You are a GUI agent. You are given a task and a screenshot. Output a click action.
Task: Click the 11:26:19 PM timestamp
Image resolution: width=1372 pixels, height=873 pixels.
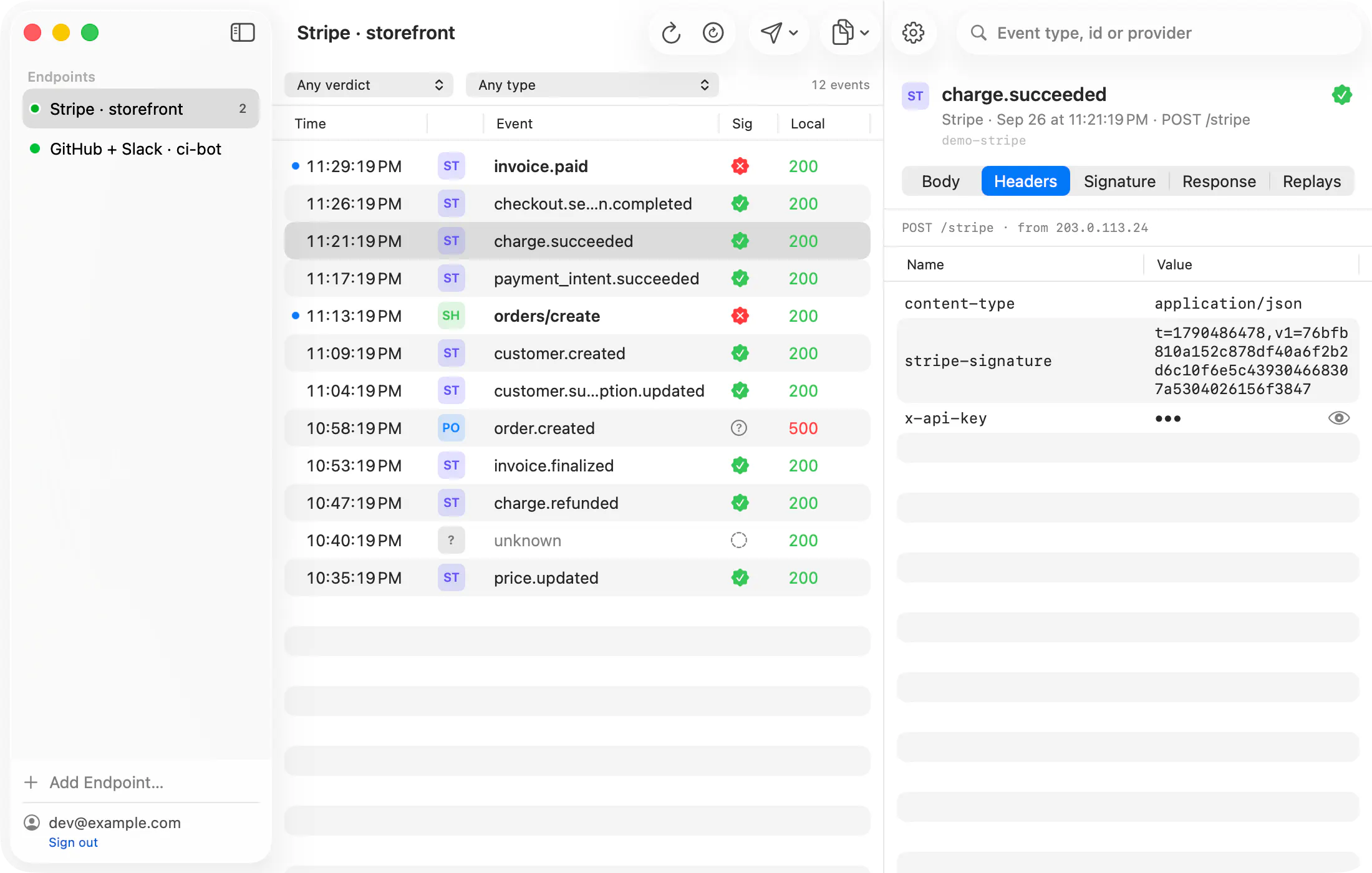(x=354, y=203)
